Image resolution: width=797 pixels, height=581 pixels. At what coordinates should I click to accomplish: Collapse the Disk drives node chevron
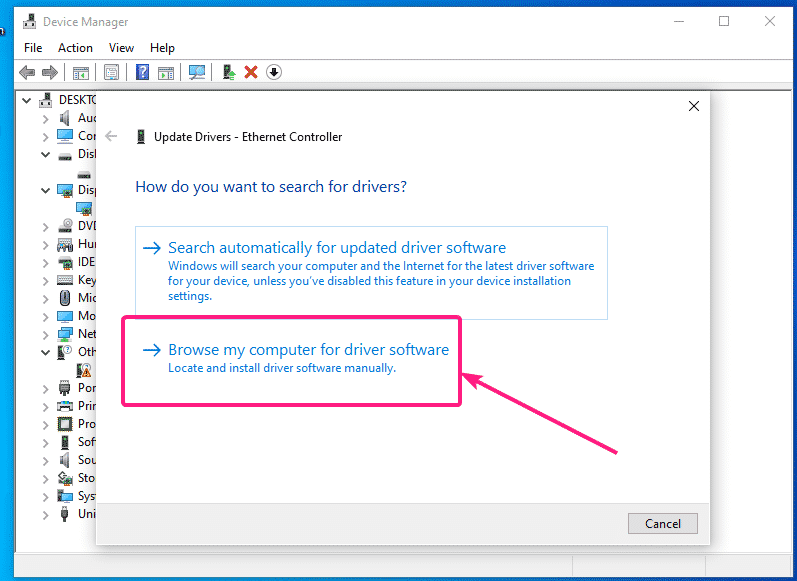[x=45, y=155]
